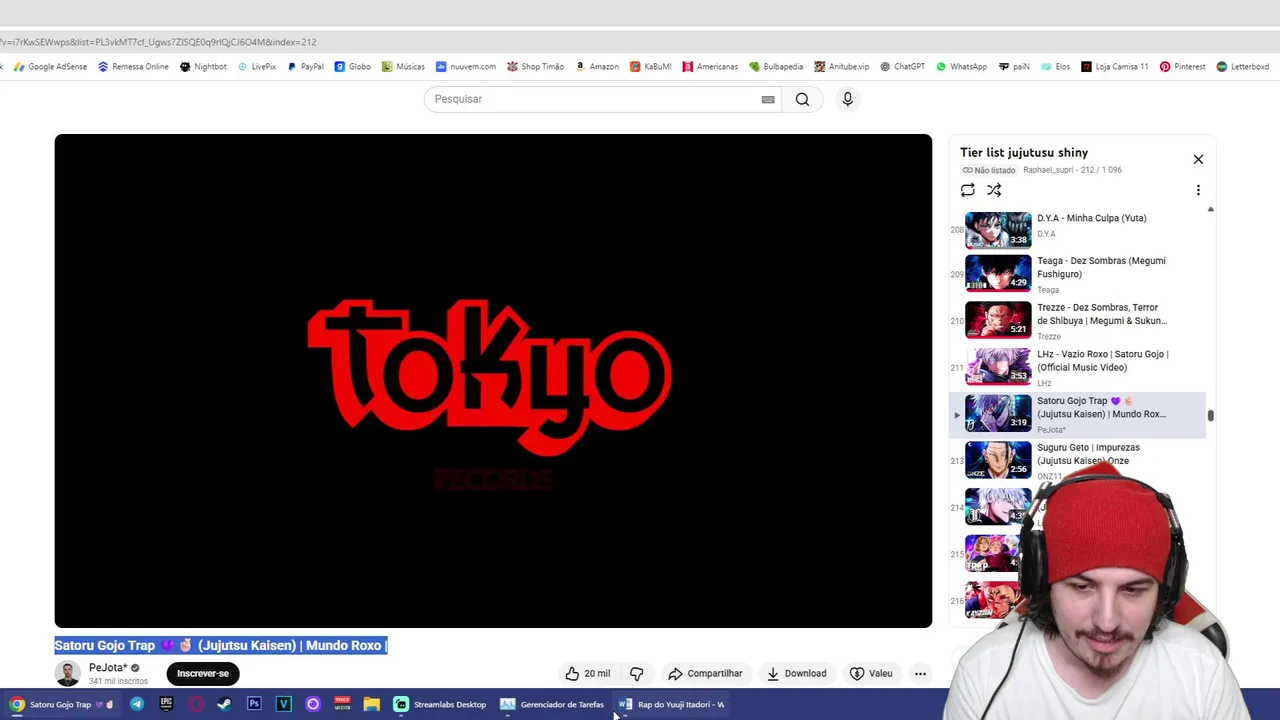
Task: Like the video with thumbs-up 20 mil
Action: point(587,673)
